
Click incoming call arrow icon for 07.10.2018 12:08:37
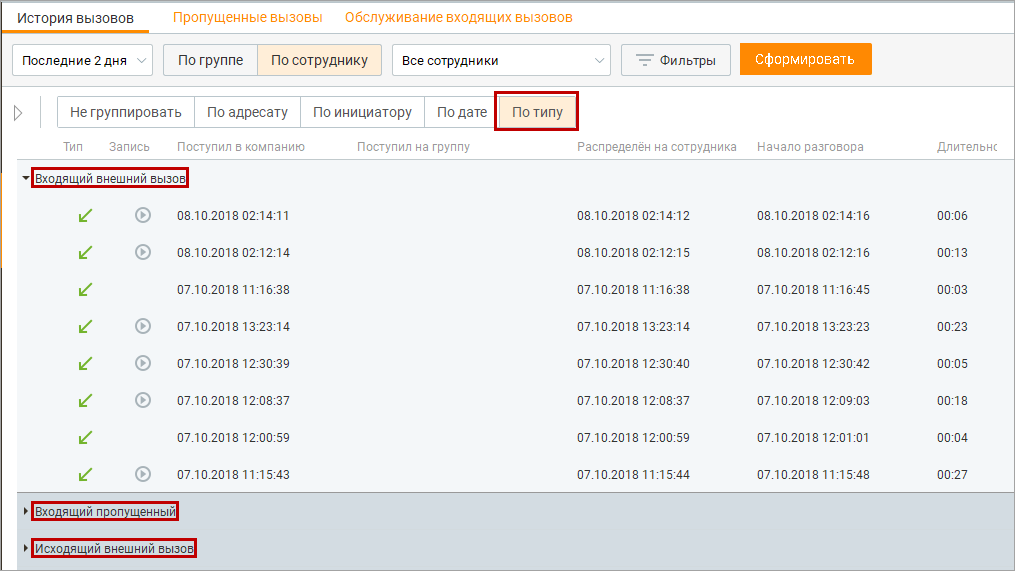pyautogui.click(x=85, y=401)
